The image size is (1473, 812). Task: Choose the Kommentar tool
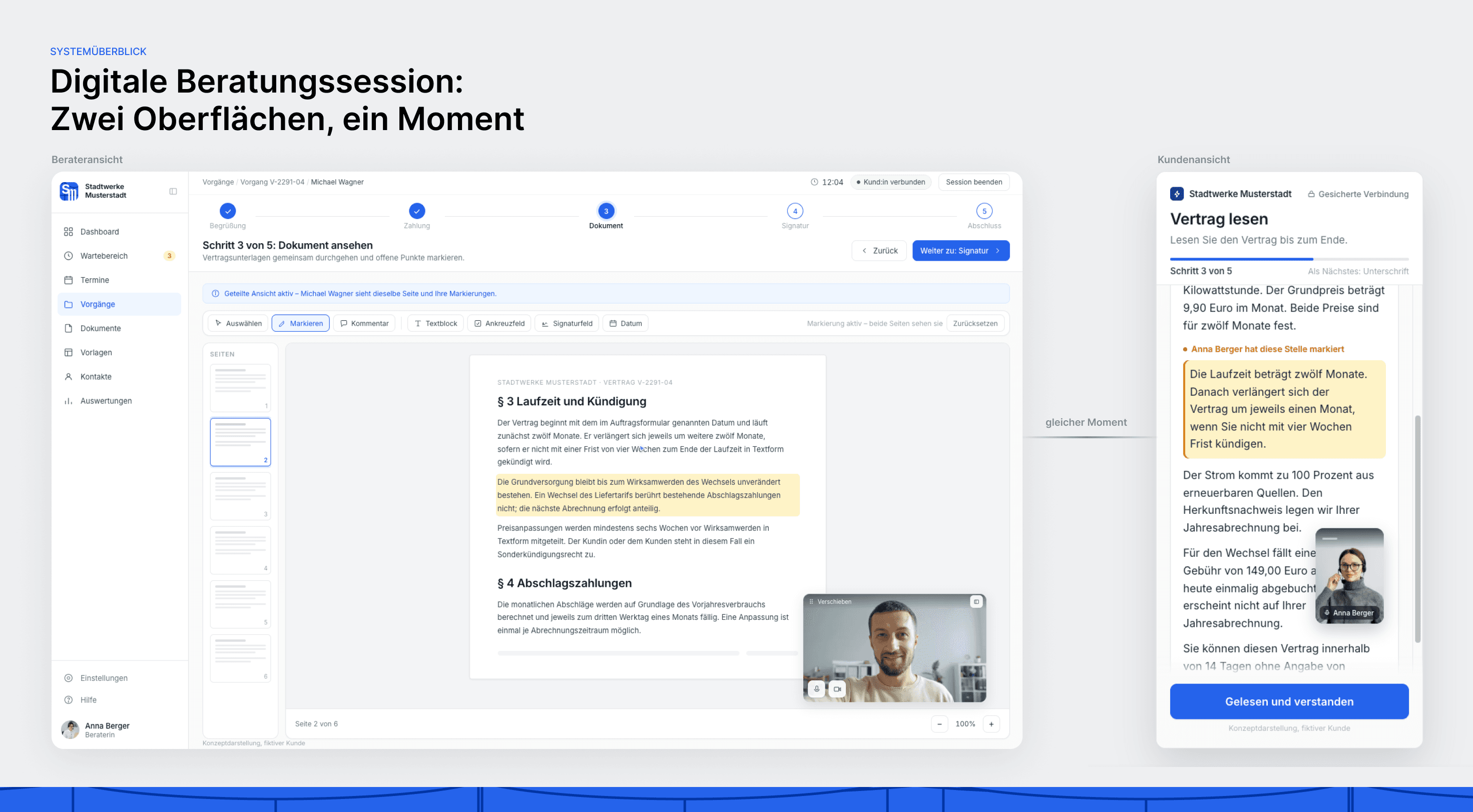[364, 323]
